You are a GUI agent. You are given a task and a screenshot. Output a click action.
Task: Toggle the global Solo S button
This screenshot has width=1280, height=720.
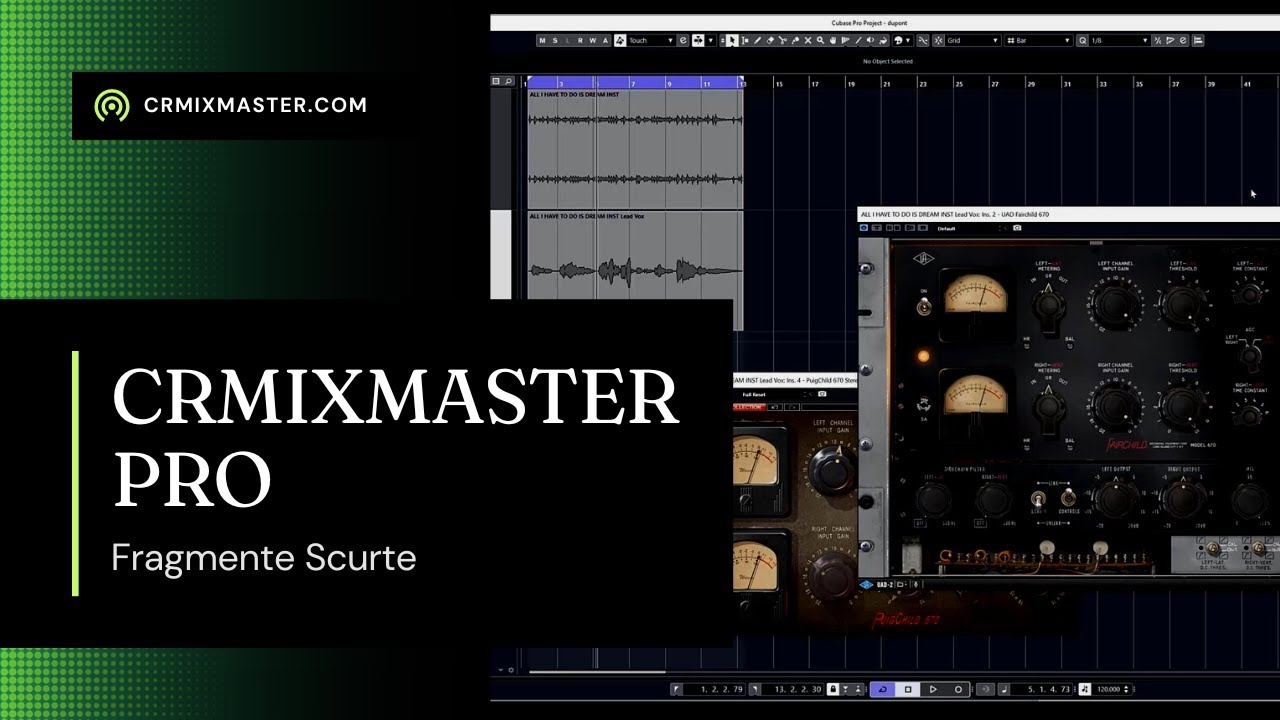coord(555,40)
